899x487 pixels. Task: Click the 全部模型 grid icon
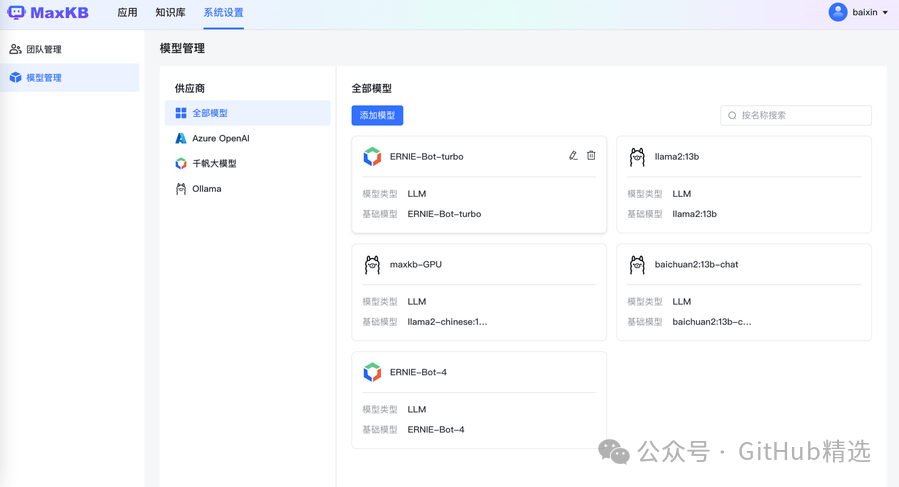pyautogui.click(x=181, y=113)
